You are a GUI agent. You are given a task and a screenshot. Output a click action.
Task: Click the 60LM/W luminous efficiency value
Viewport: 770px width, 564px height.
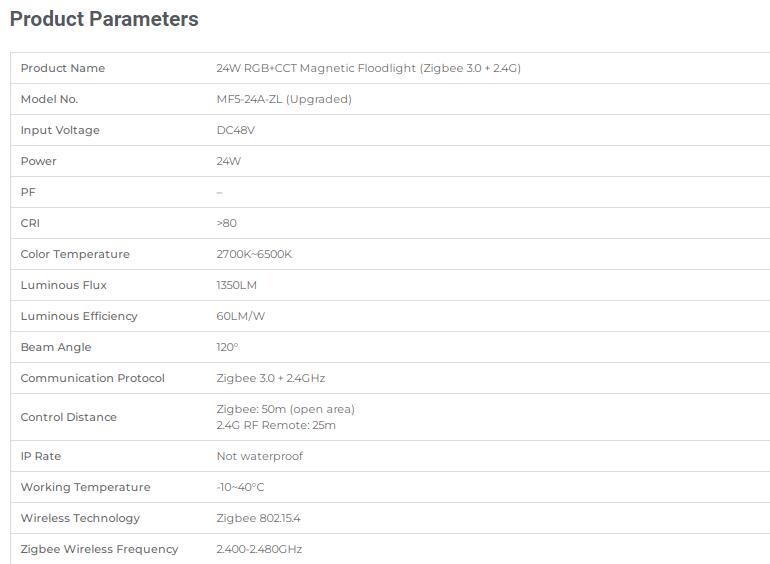(x=240, y=316)
